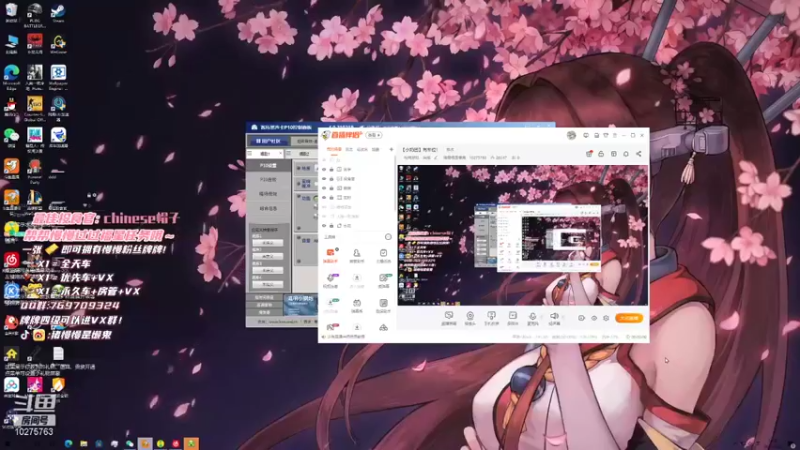Open the Wallpaper Engine desktop shortcut
Screen dimensions: 800x450
(x=58, y=76)
